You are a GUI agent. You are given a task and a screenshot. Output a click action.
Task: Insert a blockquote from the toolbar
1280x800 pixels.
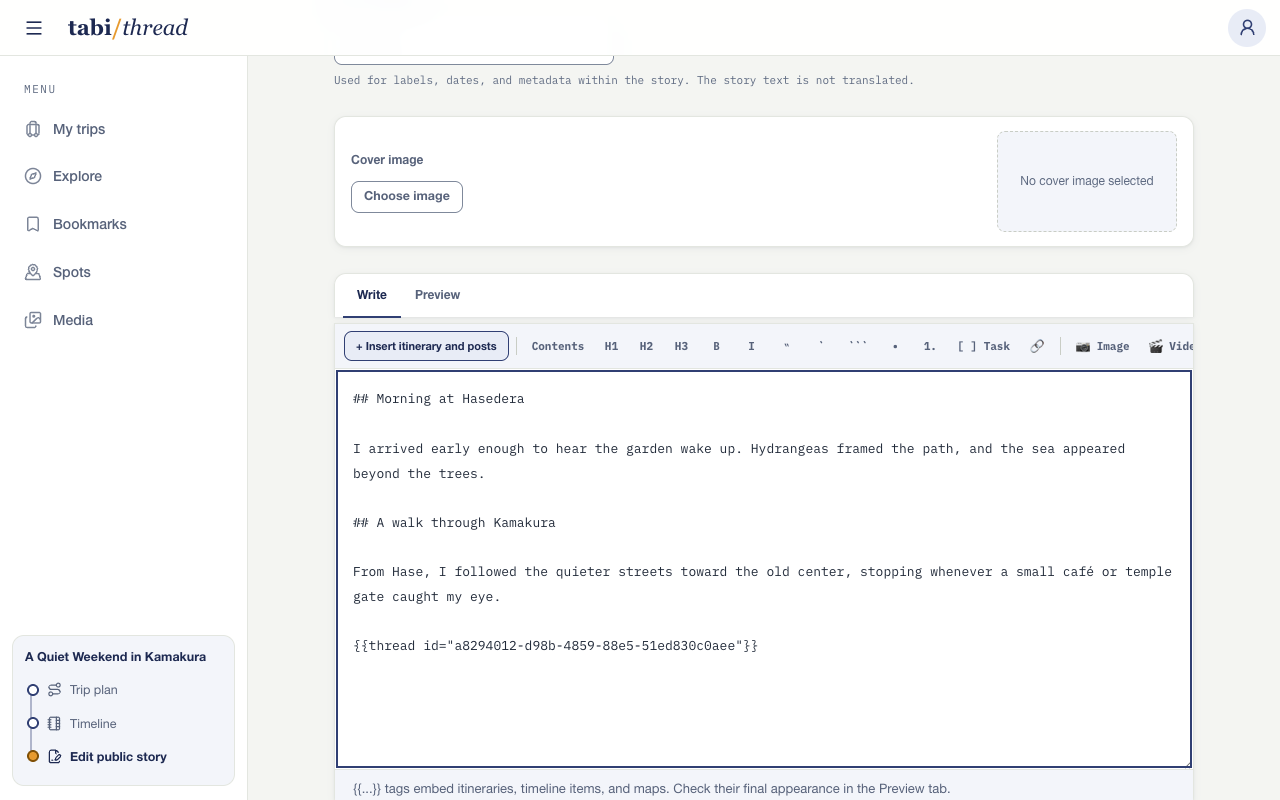tap(786, 346)
